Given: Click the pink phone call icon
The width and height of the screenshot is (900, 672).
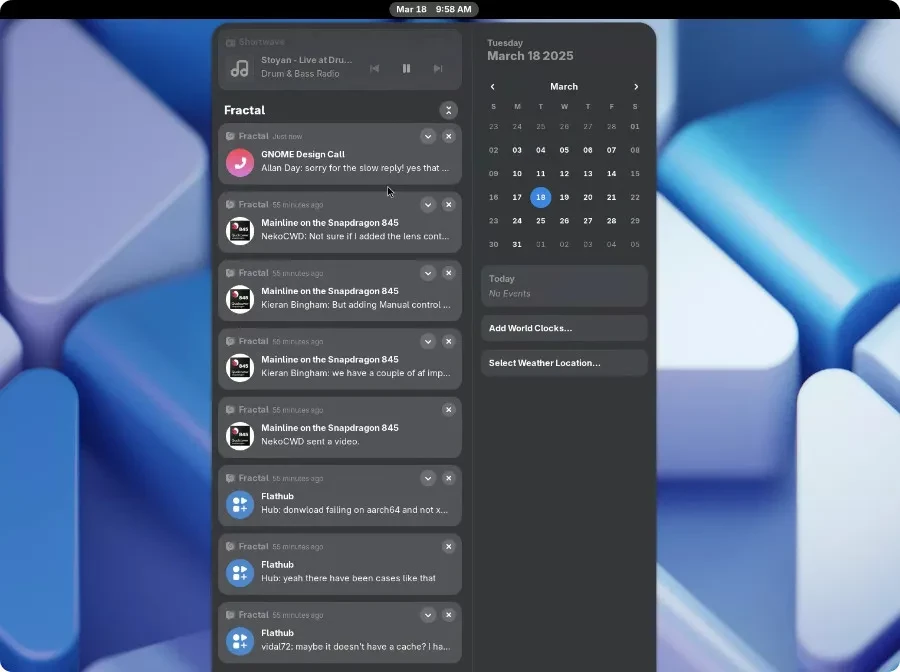Looking at the screenshot, I should [x=240, y=162].
